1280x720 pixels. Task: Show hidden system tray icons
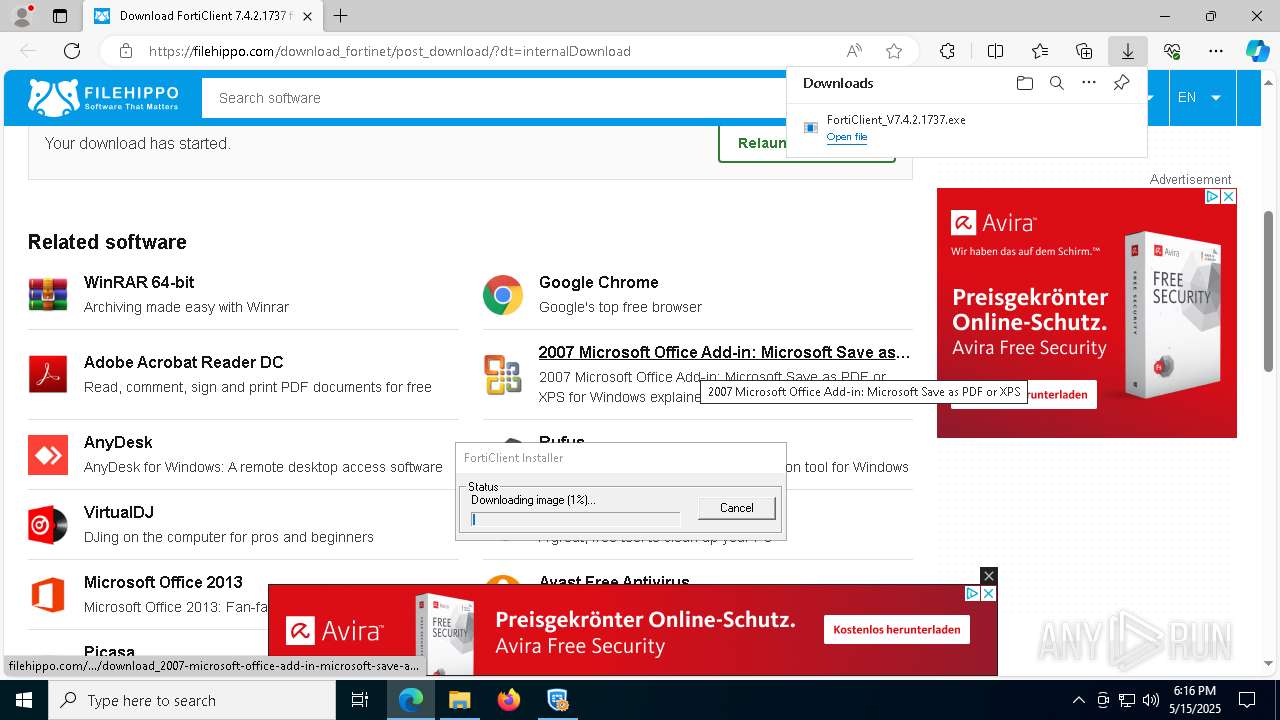pyautogui.click(x=1078, y=700)
